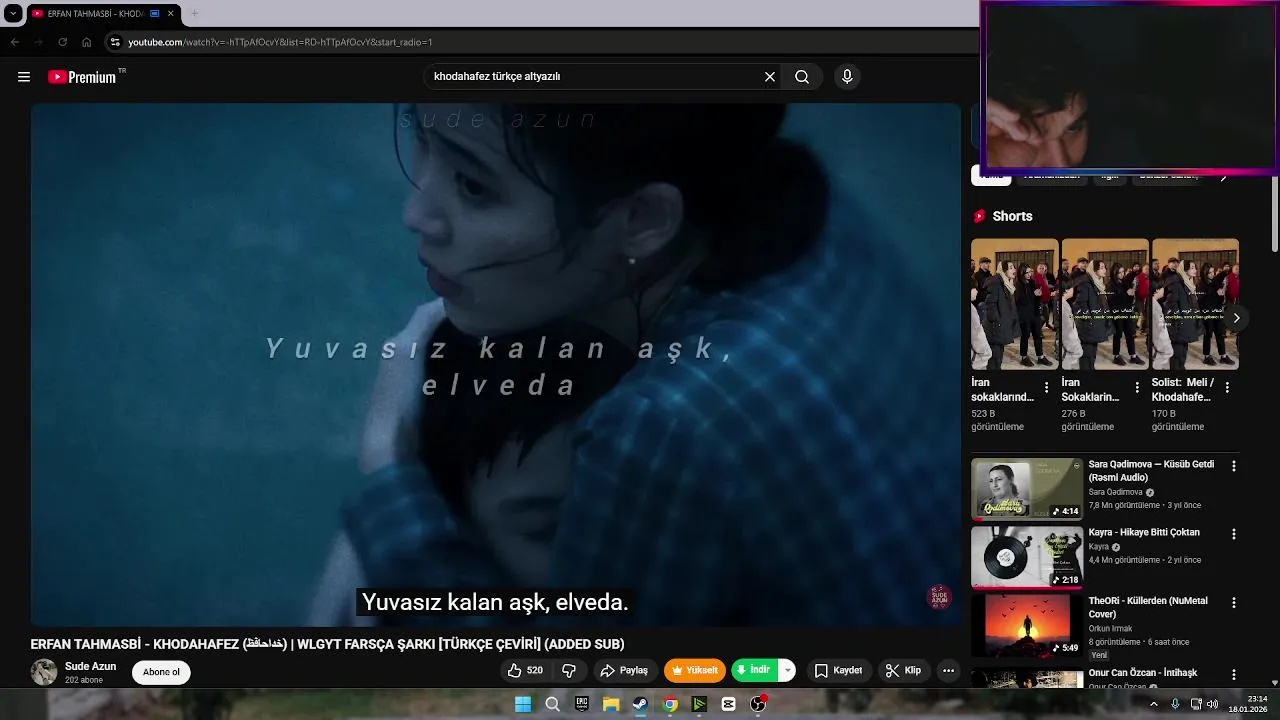Viewport: 1280px width, 720px height.
Task: Open options for Solist: Meli Short
Action: (x=1227, y=387)
